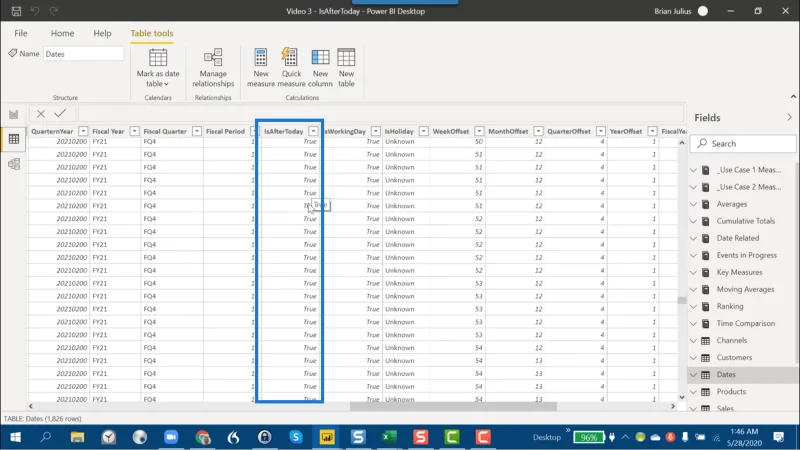
Task: Collapse the Fields pane chevron
Action: tap(789, 117)
